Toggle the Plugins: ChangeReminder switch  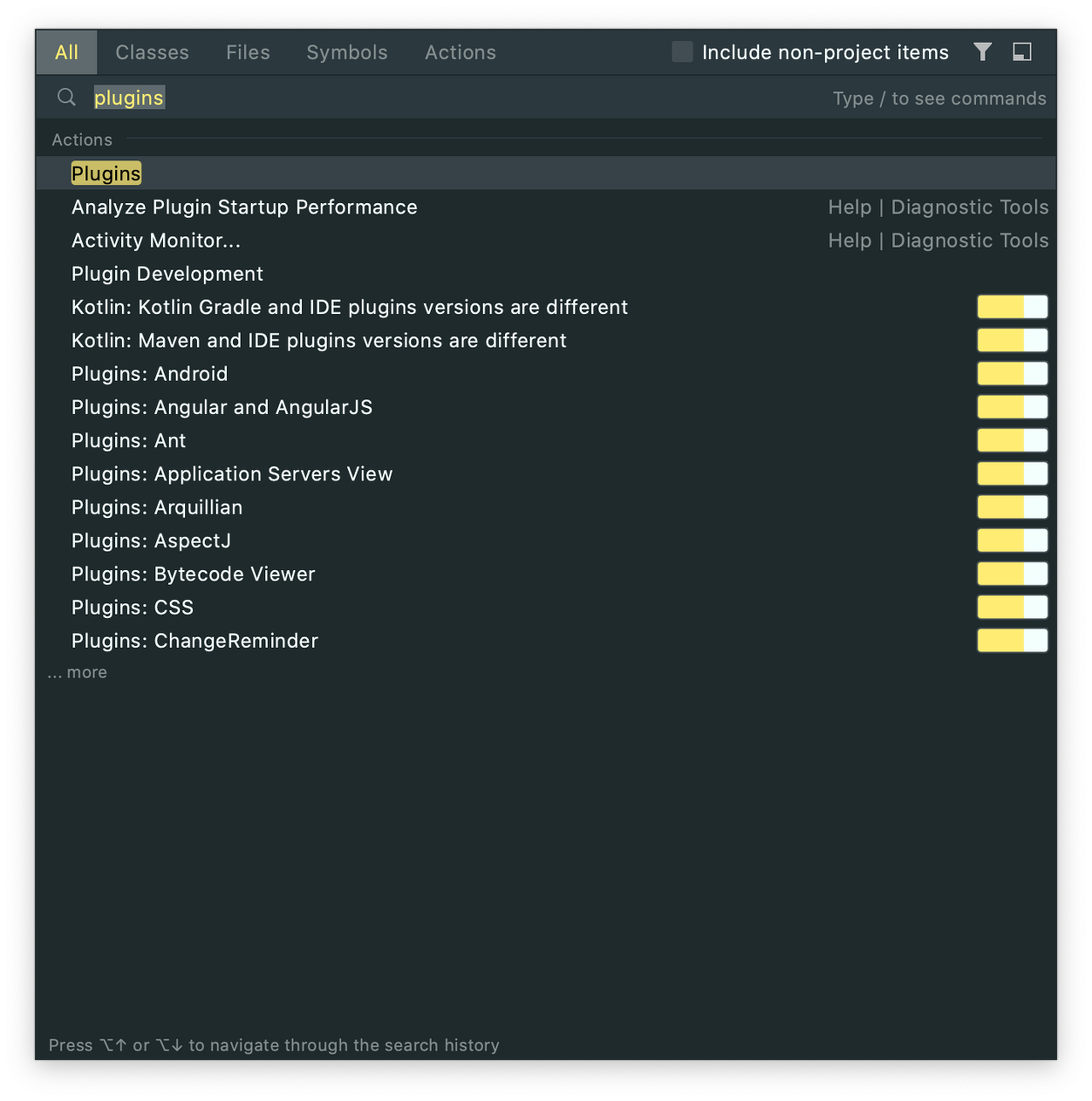(x=1013, y=640)
